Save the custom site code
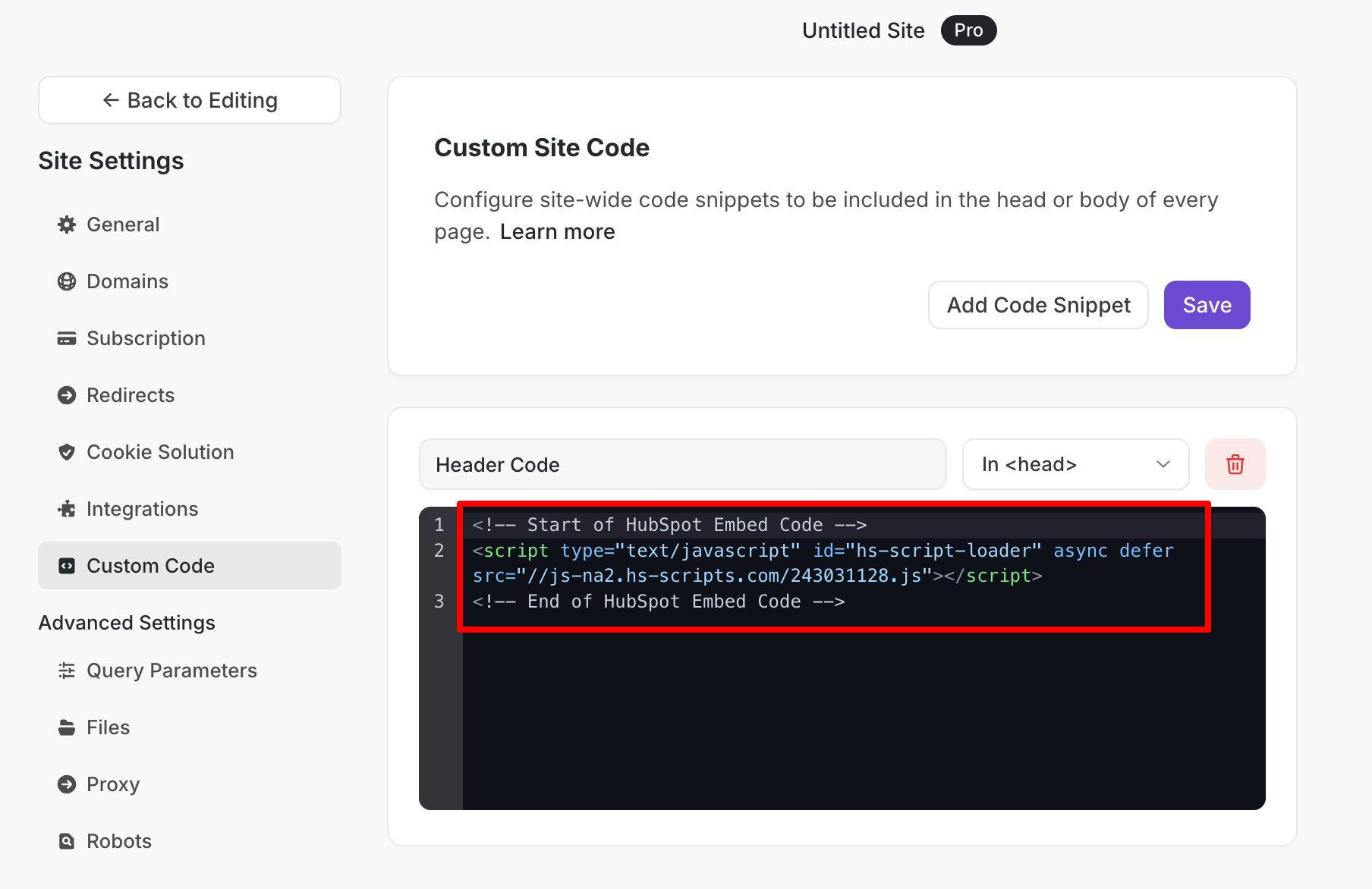This screenshot has width=1372, height=889. [x=1207, y=305]
